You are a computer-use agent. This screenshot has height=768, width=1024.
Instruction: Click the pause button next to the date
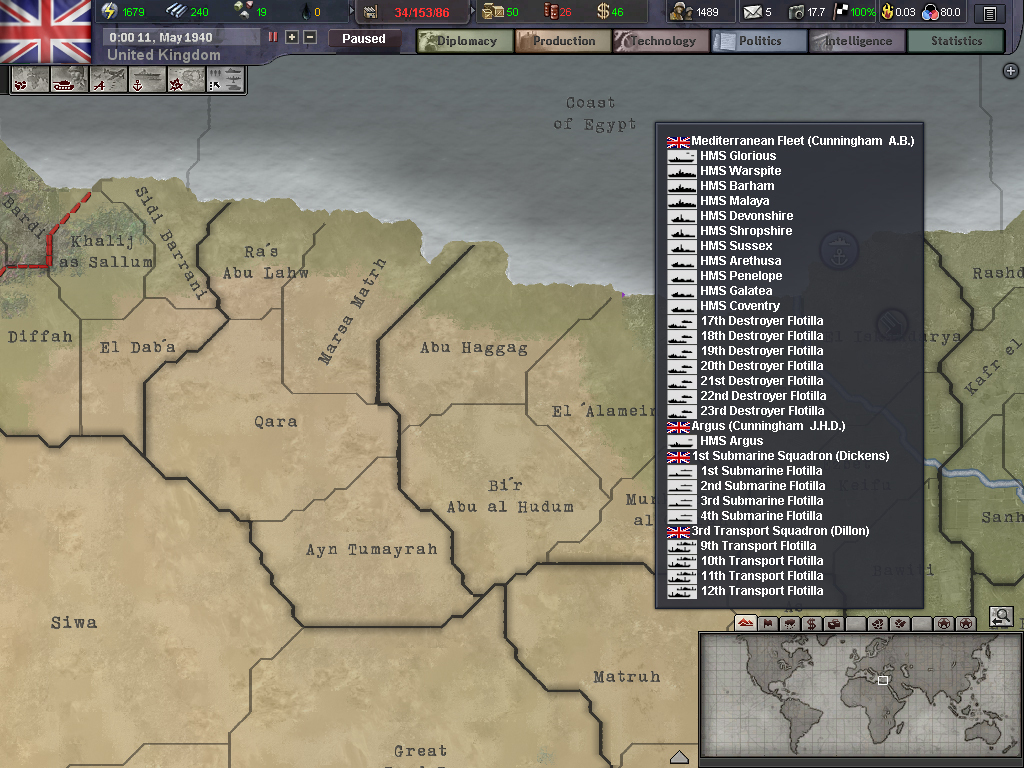click(273, 37)
